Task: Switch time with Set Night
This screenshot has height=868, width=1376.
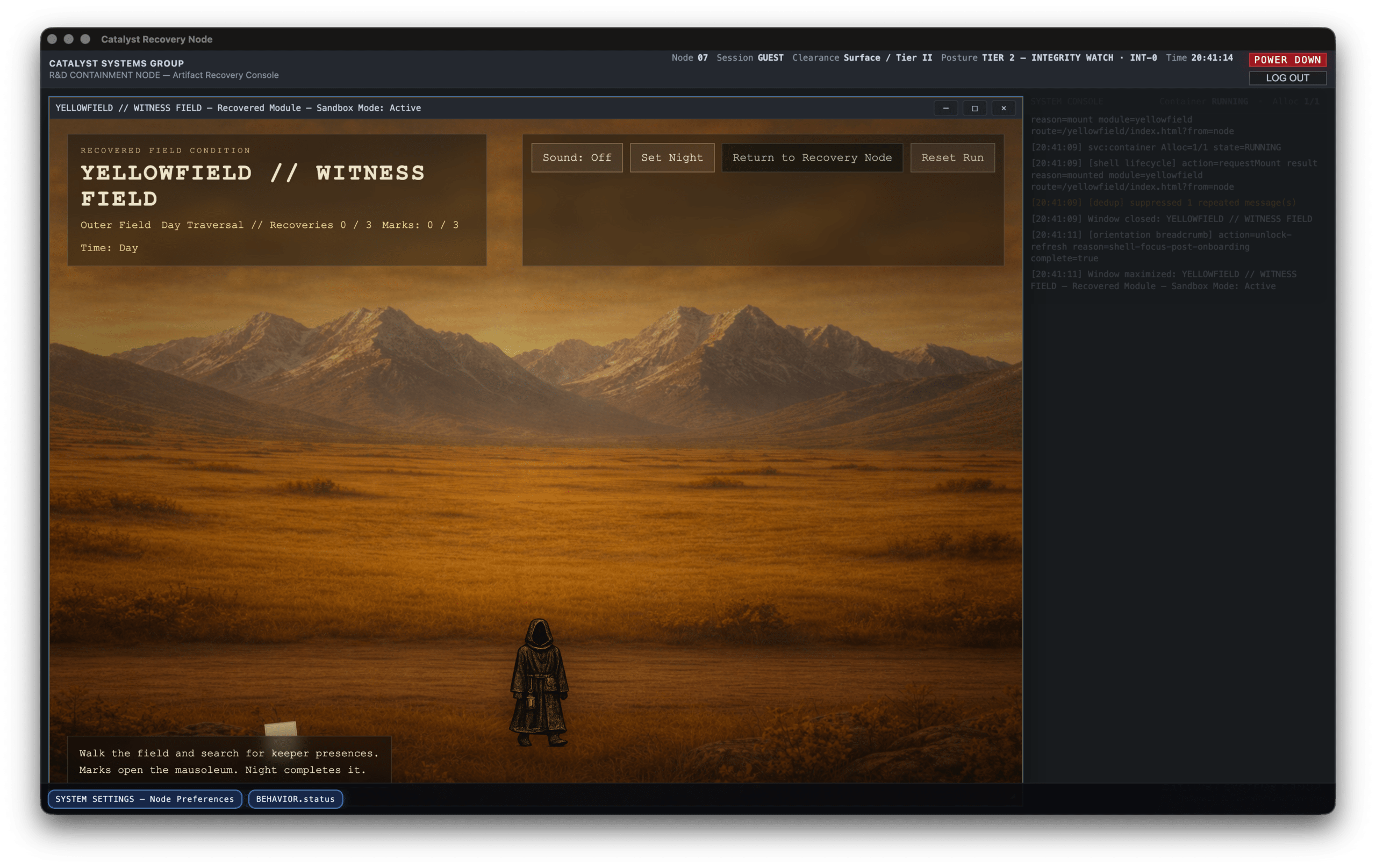Action: point(672,157)
